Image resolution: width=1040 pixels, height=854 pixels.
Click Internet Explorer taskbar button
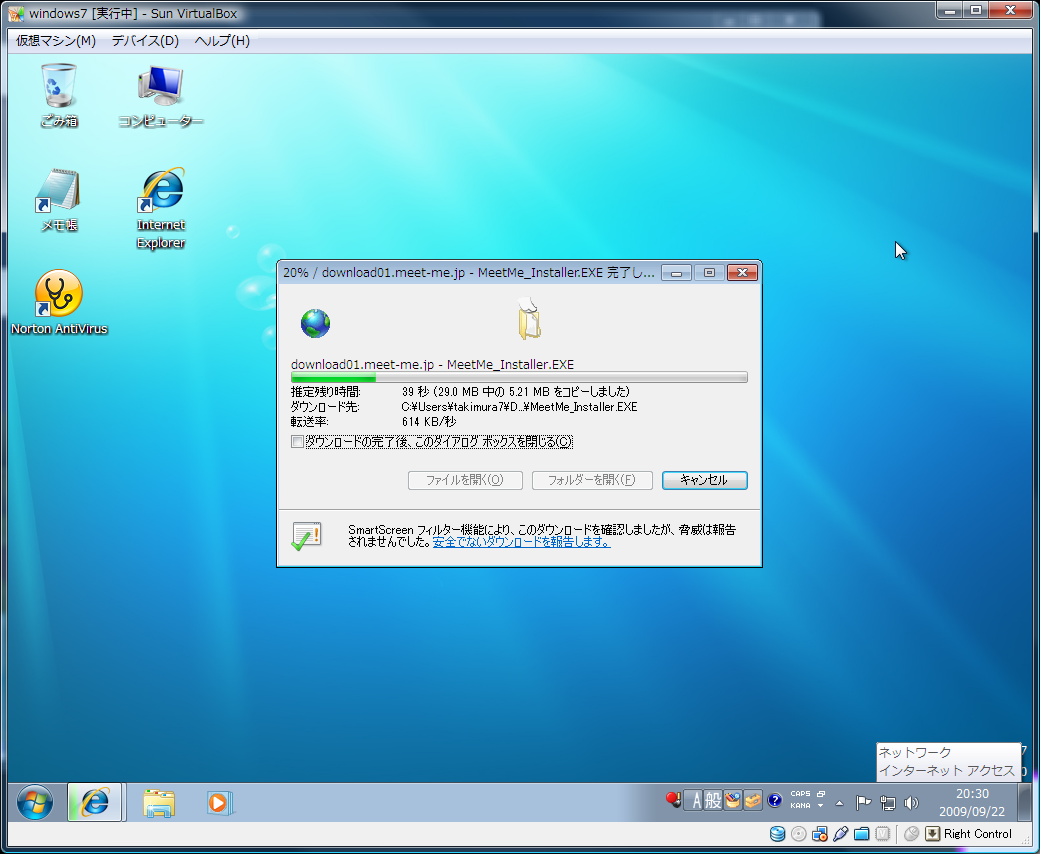tap(94, 802)
